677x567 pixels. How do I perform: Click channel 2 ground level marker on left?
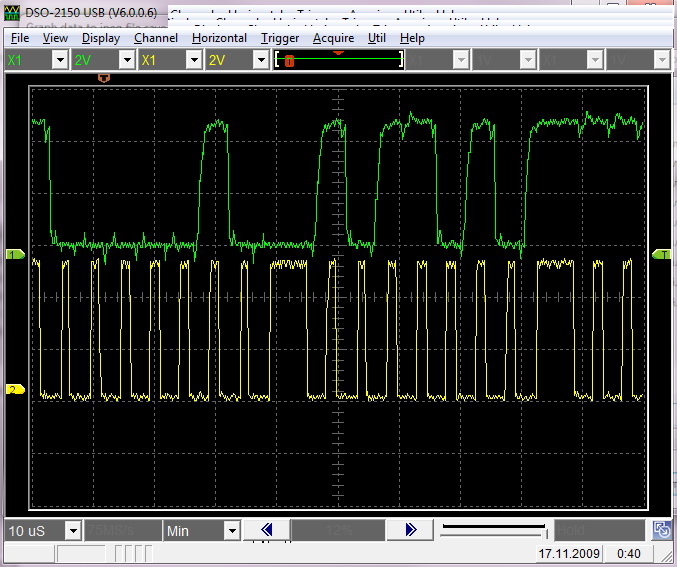tap(15, 389)
